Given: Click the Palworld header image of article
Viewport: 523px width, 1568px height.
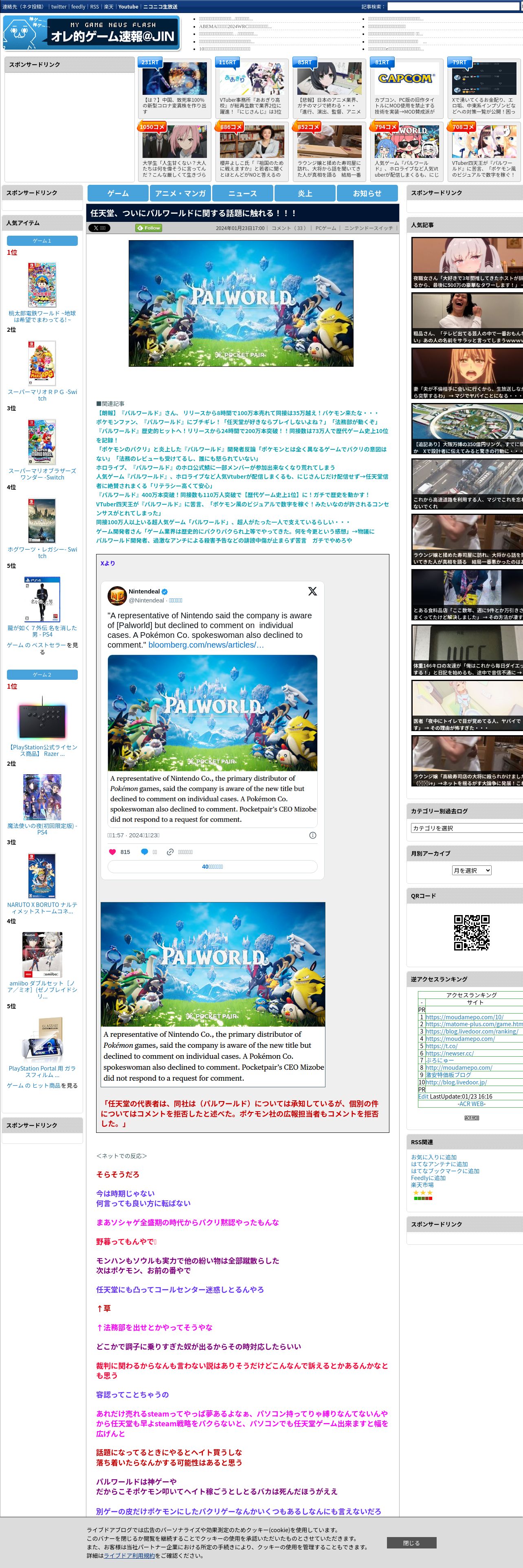Looking at the screenshot, I should (241, 303).
